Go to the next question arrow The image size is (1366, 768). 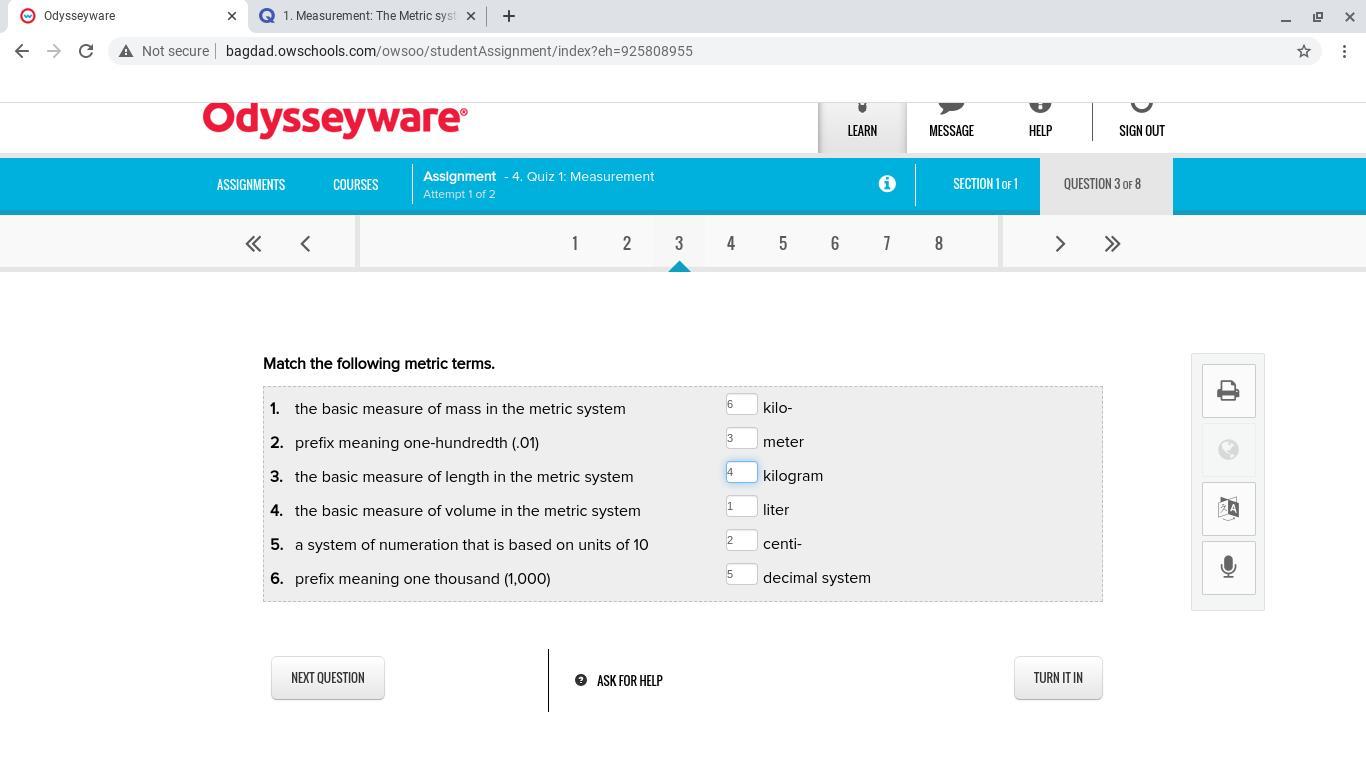pyautogui.click(x=1060, y=243)
